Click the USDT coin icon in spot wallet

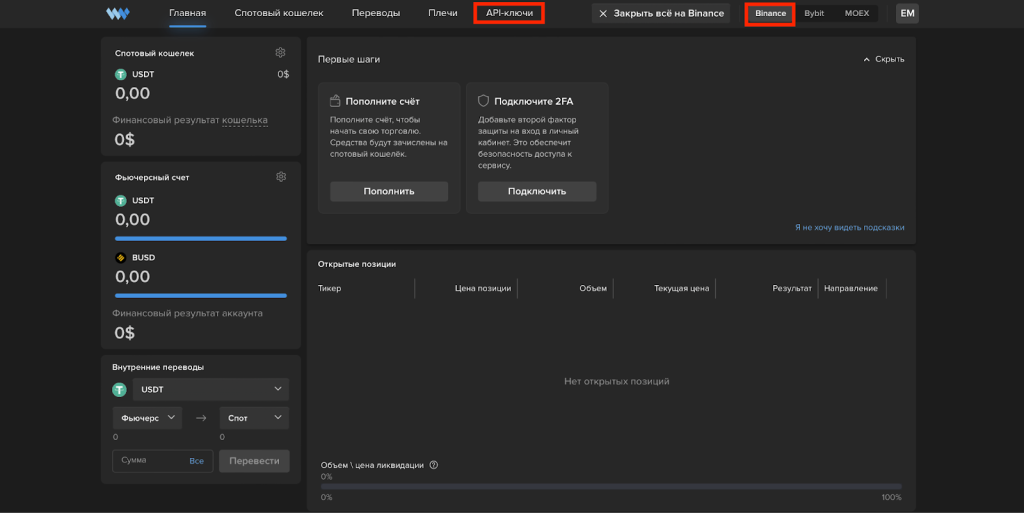click(121, 74)
